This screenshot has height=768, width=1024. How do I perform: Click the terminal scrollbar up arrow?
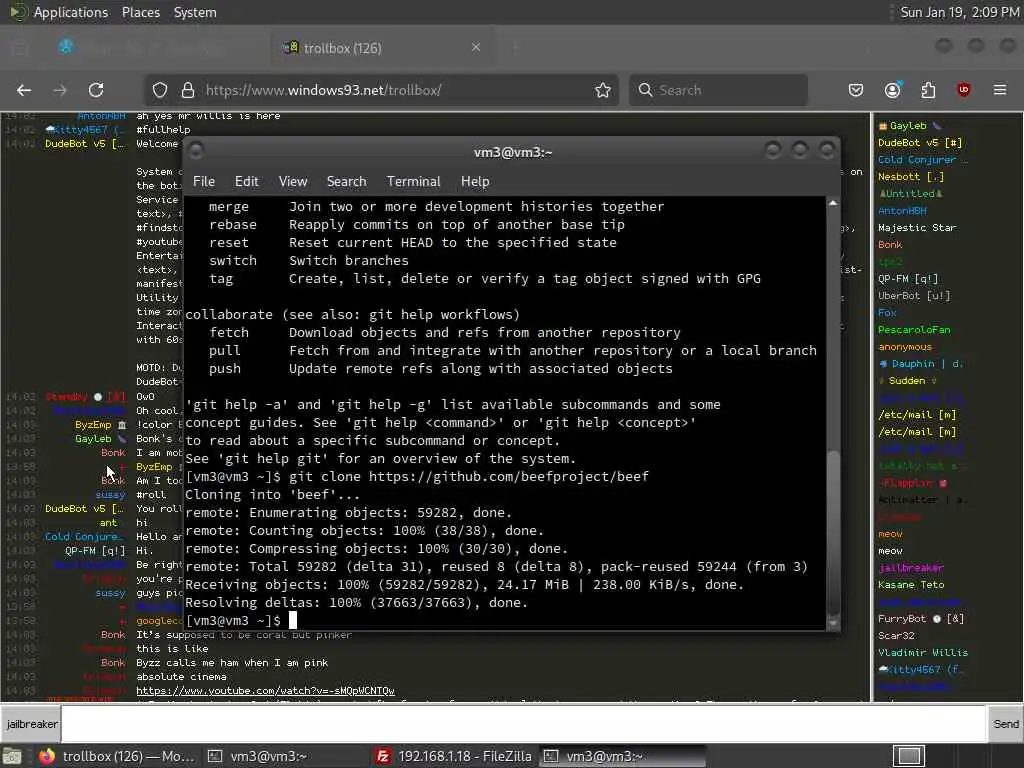833,203
